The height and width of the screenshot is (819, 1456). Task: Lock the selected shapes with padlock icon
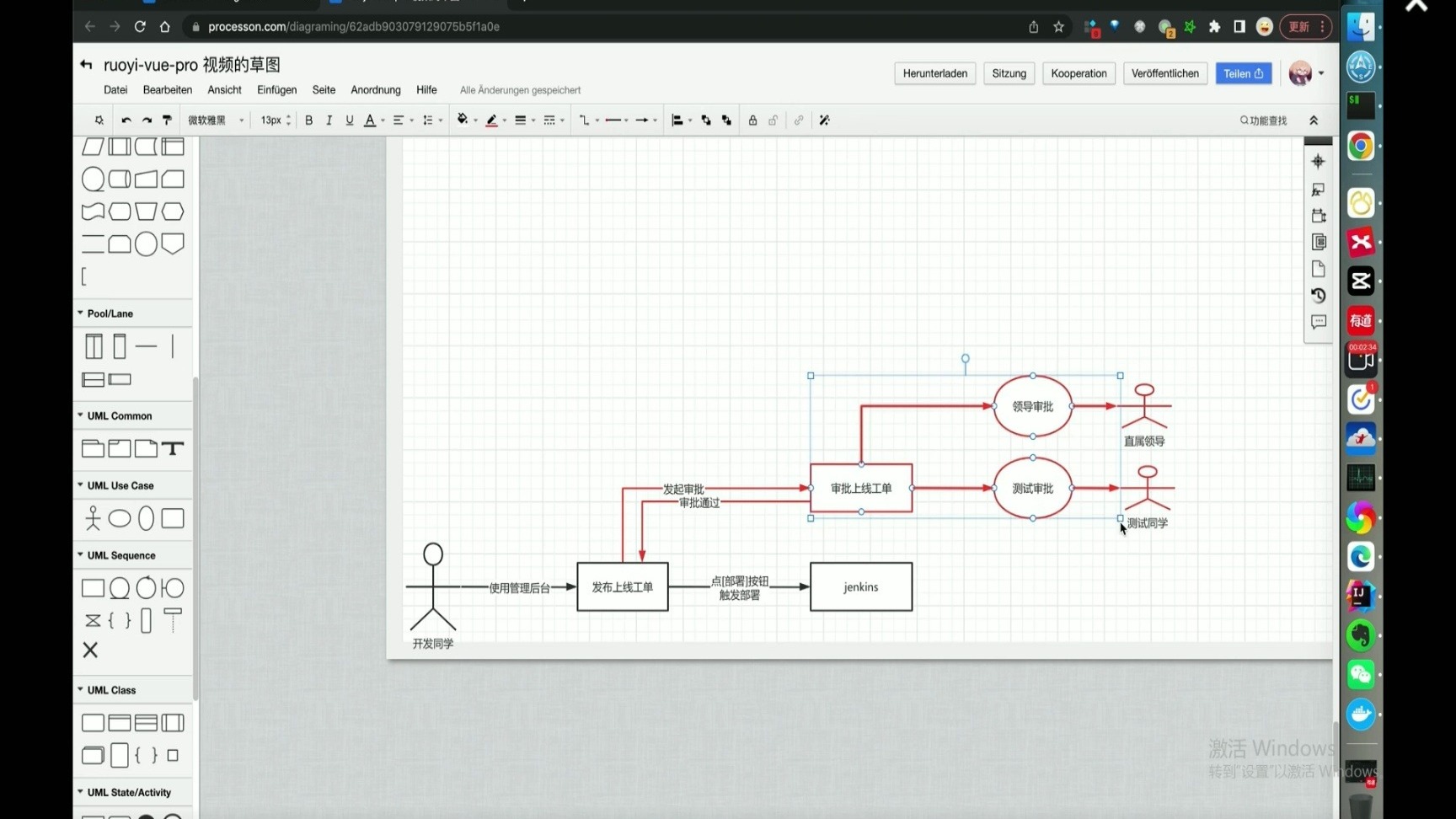752,120
